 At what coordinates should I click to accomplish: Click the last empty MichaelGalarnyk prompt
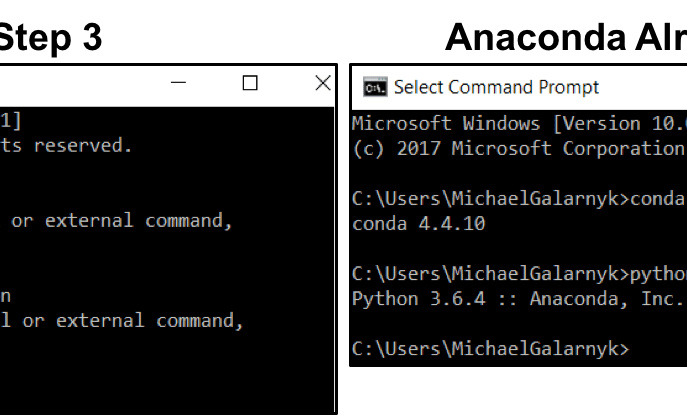491,349
